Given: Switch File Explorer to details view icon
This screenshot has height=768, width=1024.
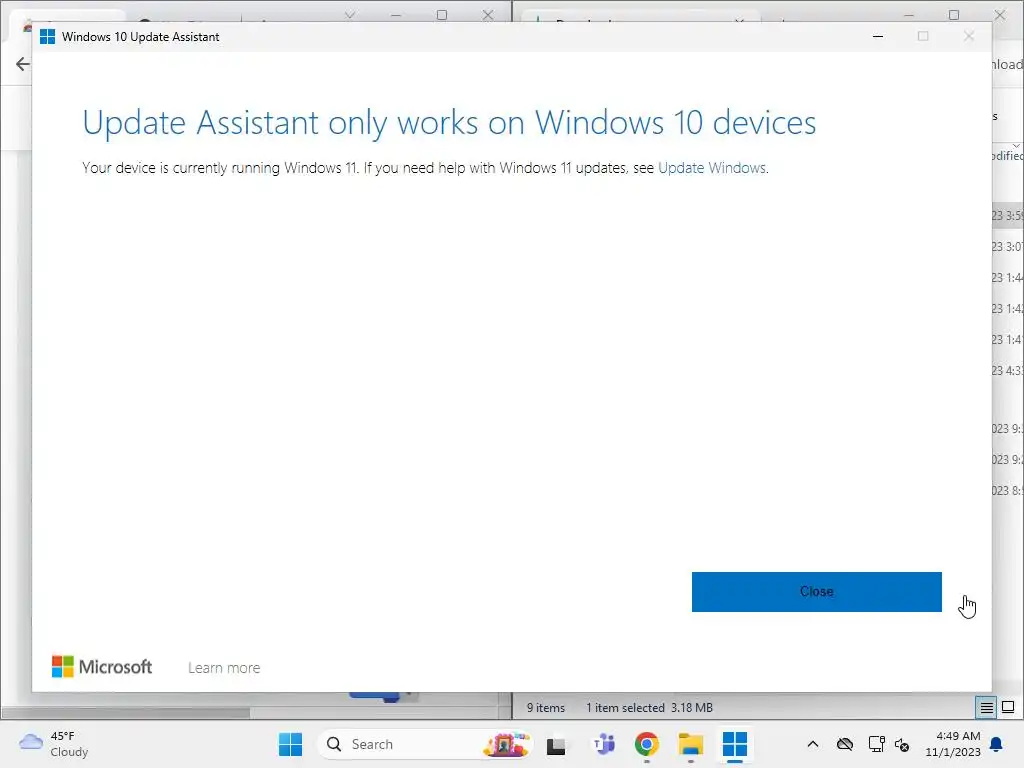Looking at the screenshot, I should click(x=986, y=707).
